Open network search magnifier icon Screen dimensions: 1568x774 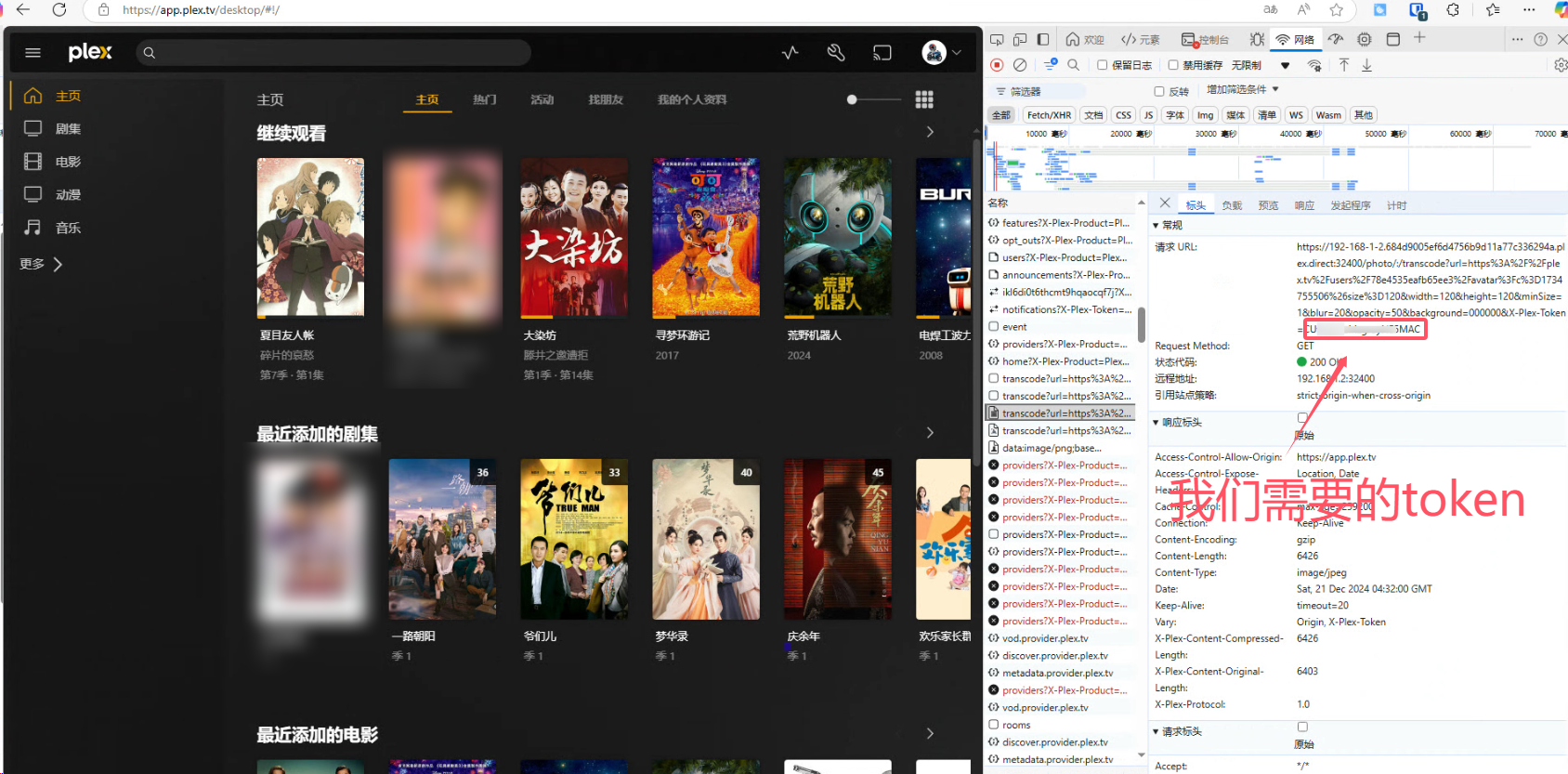click(1073, 65)
